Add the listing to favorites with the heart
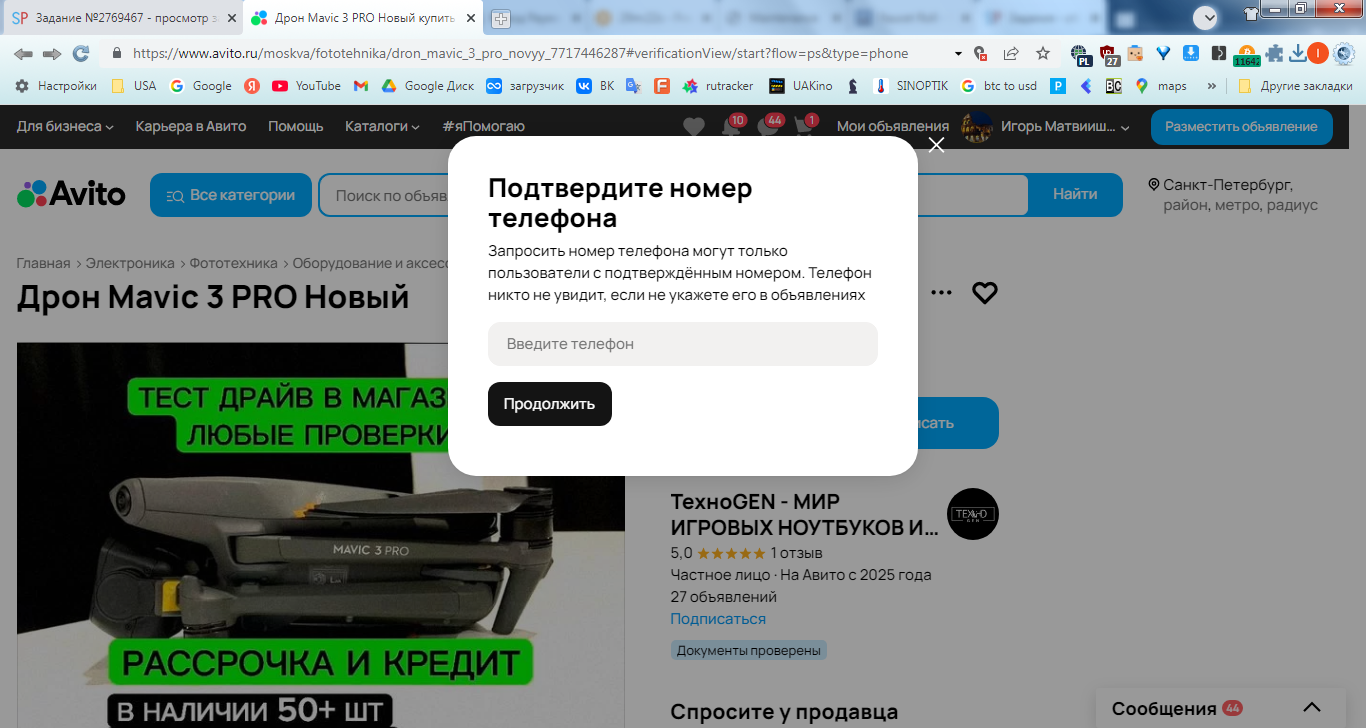The image size is (1366, 728). click(x=985, y=293)
